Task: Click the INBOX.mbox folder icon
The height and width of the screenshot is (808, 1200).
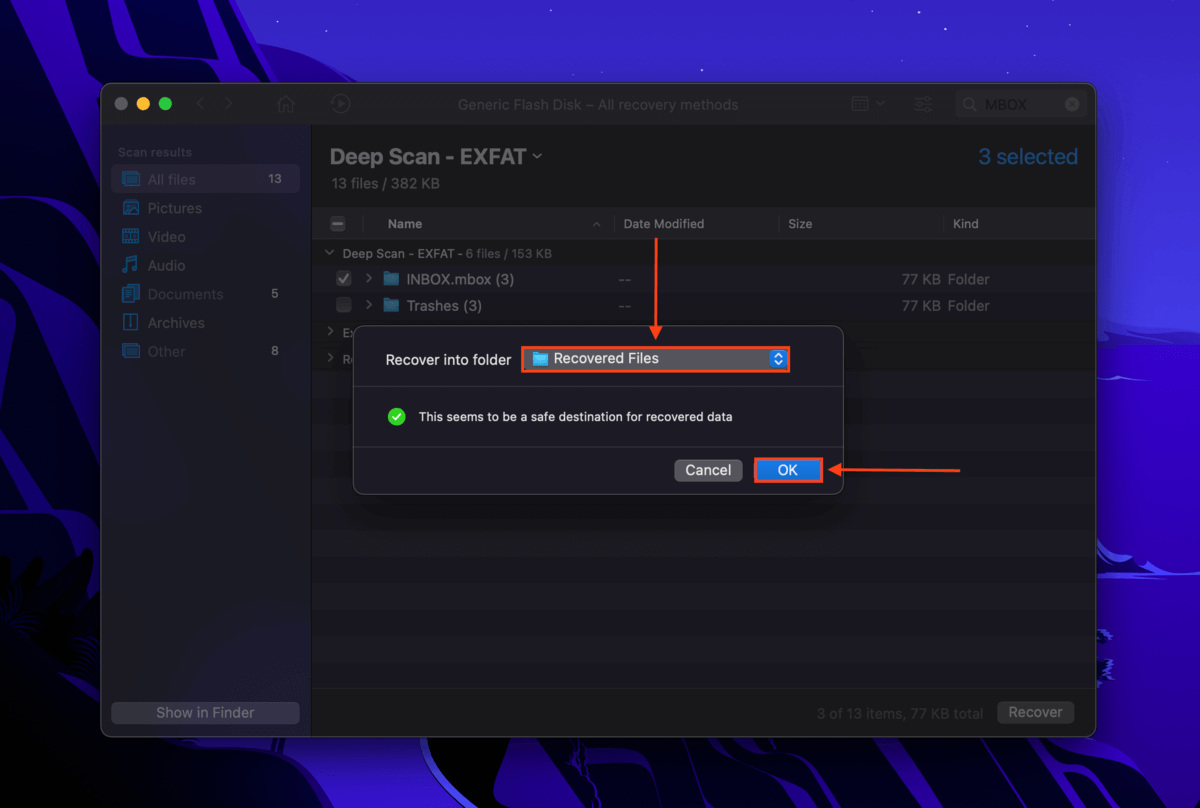Action: point(391,279)
